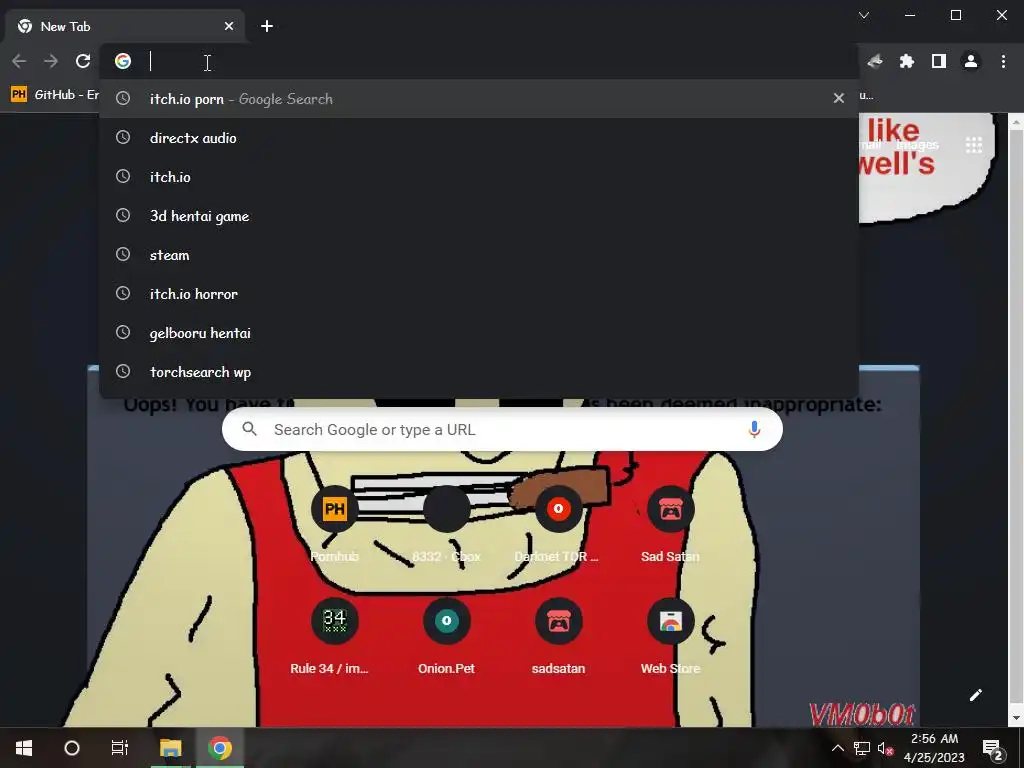Click the Google icon in address bar
Image resolution: width=1024 pixels, height=768 pixels.
pos(123,61)
